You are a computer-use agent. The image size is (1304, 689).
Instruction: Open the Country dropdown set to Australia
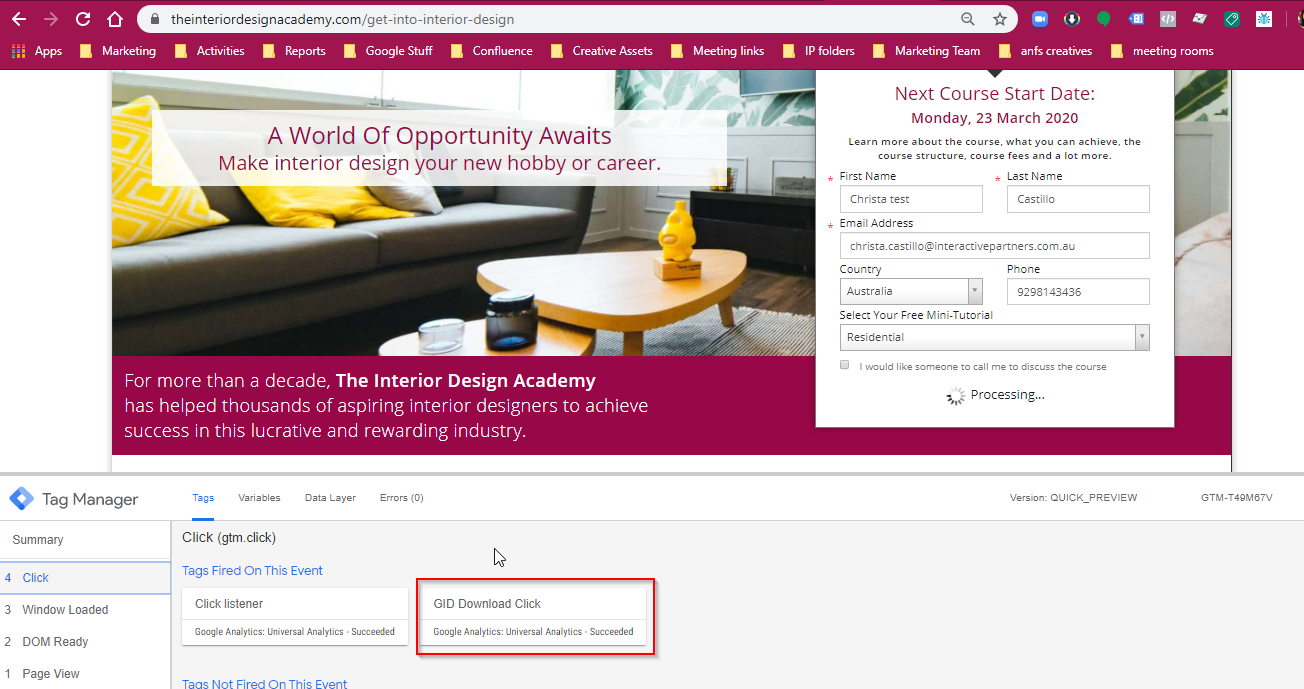pos(911,291)
